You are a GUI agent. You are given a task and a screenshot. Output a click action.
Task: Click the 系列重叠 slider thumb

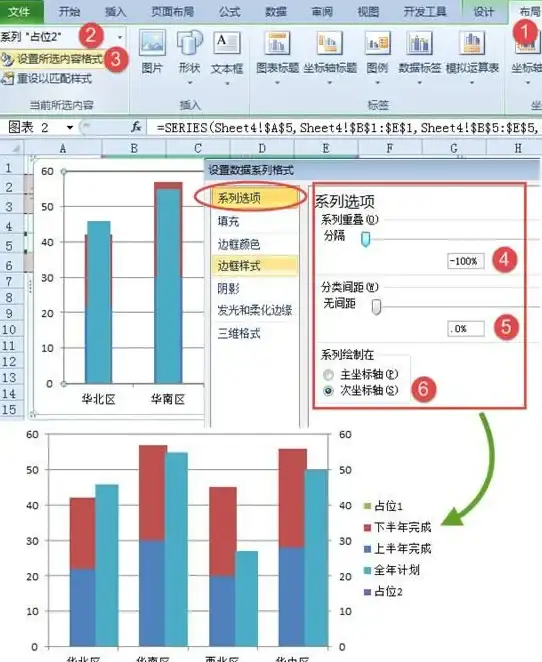pyautogui.click(x=366, y=239)
